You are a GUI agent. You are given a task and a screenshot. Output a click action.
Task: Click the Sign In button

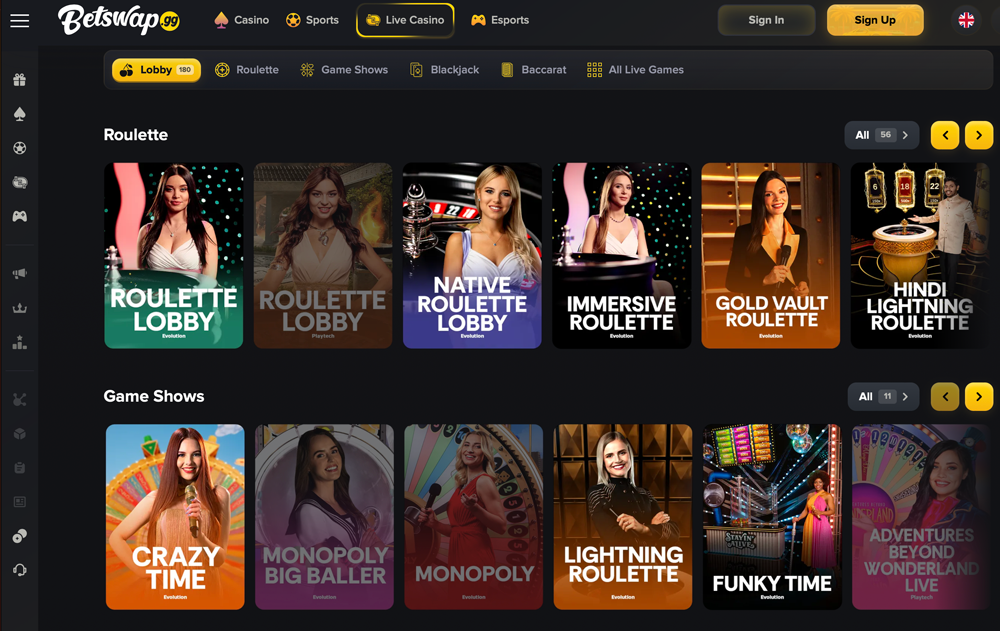coord(766,19)
